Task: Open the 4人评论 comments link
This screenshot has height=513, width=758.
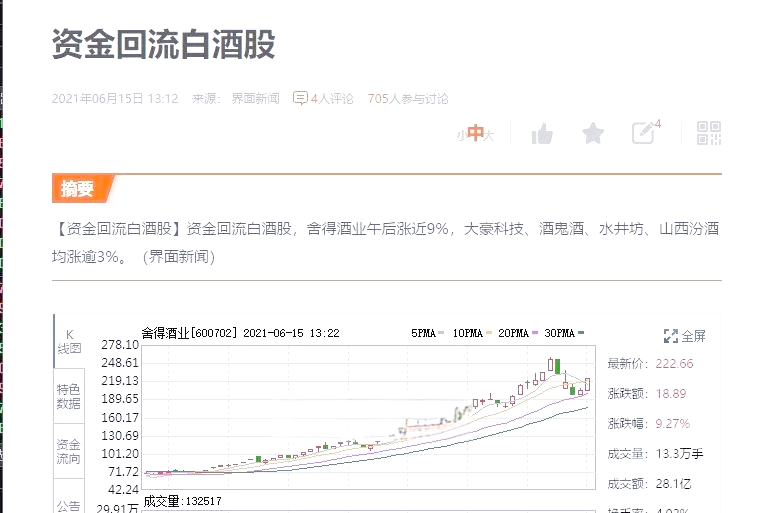Action: pos(332,99)
